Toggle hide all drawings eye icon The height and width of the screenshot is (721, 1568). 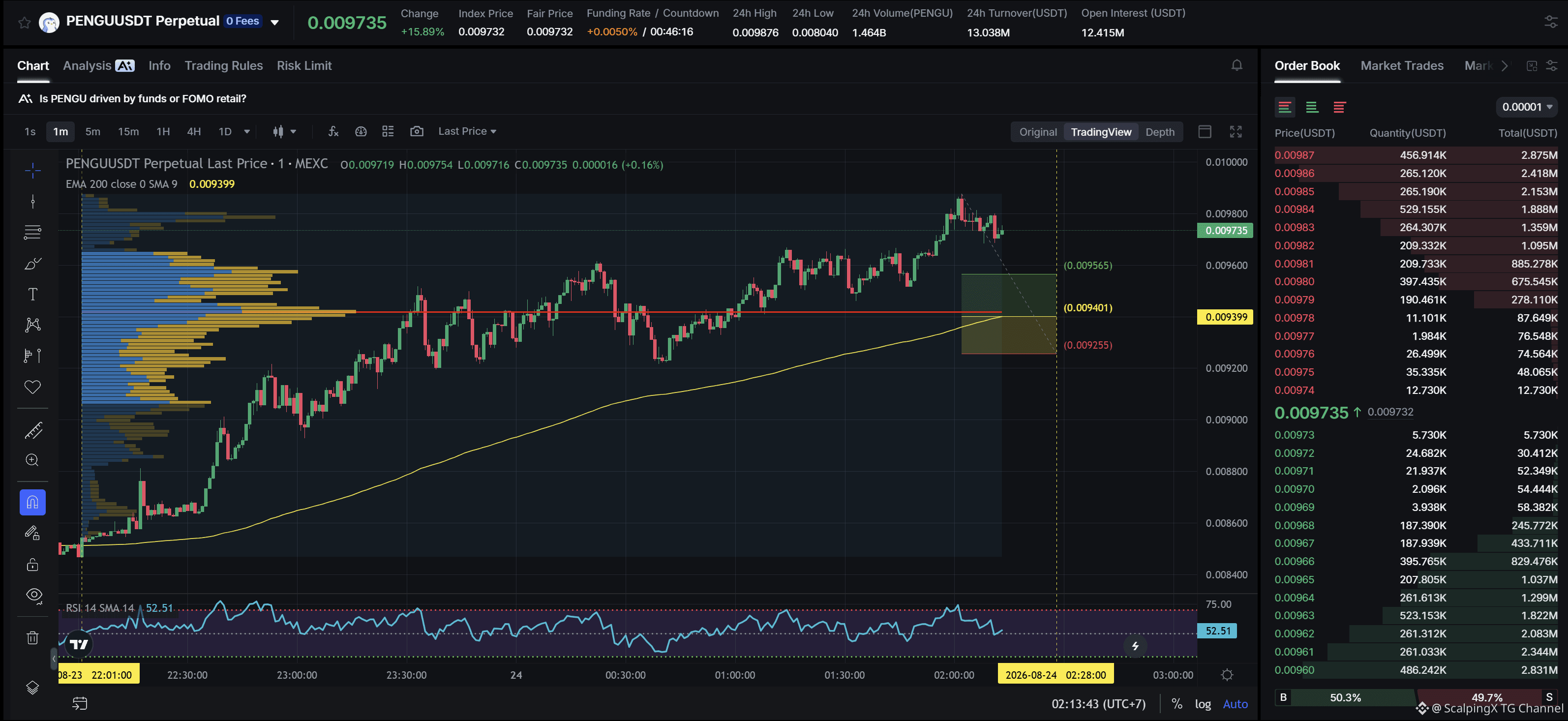(x=34, y=595)
